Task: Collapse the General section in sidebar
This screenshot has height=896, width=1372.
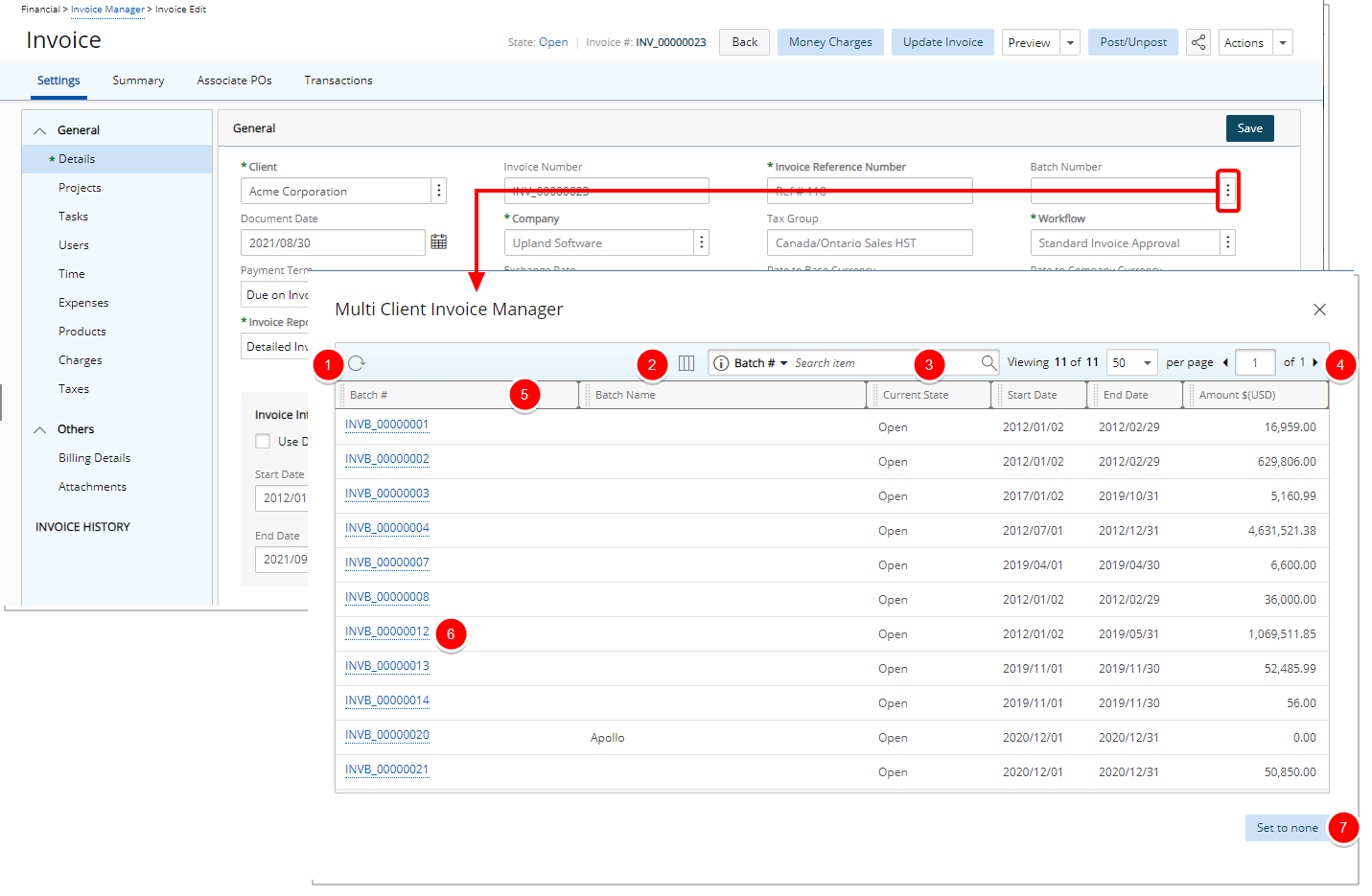Action: (x=40, y=130)
